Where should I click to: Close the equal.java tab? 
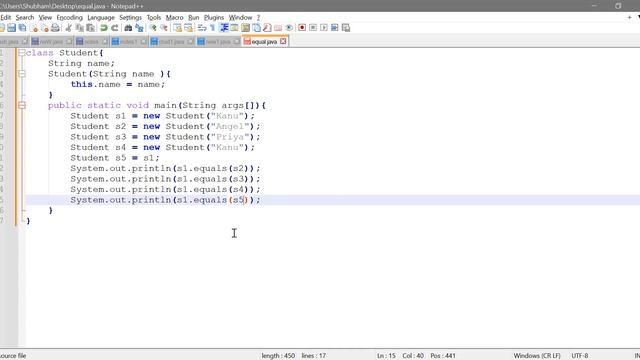pos(283,42)
